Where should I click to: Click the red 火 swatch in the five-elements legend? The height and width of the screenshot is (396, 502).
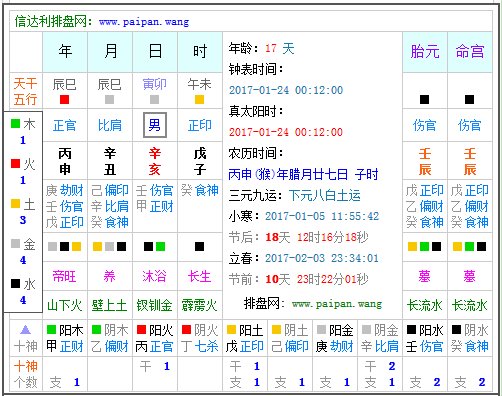tap(15, 164)
